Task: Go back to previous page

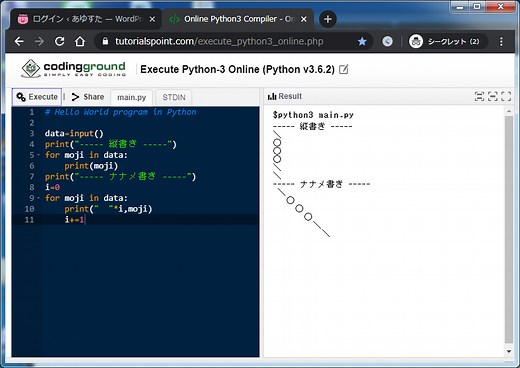Action: coord(19,41)
